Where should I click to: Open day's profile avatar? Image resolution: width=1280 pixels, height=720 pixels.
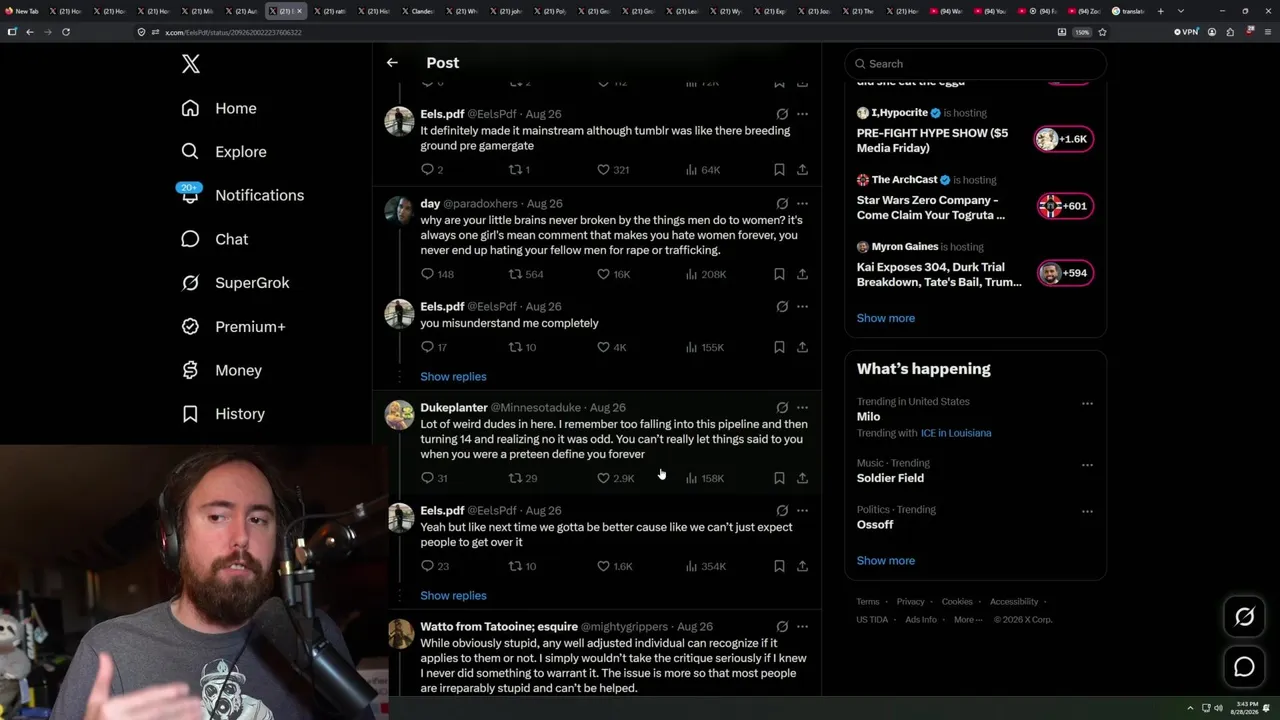pos(400,210)
